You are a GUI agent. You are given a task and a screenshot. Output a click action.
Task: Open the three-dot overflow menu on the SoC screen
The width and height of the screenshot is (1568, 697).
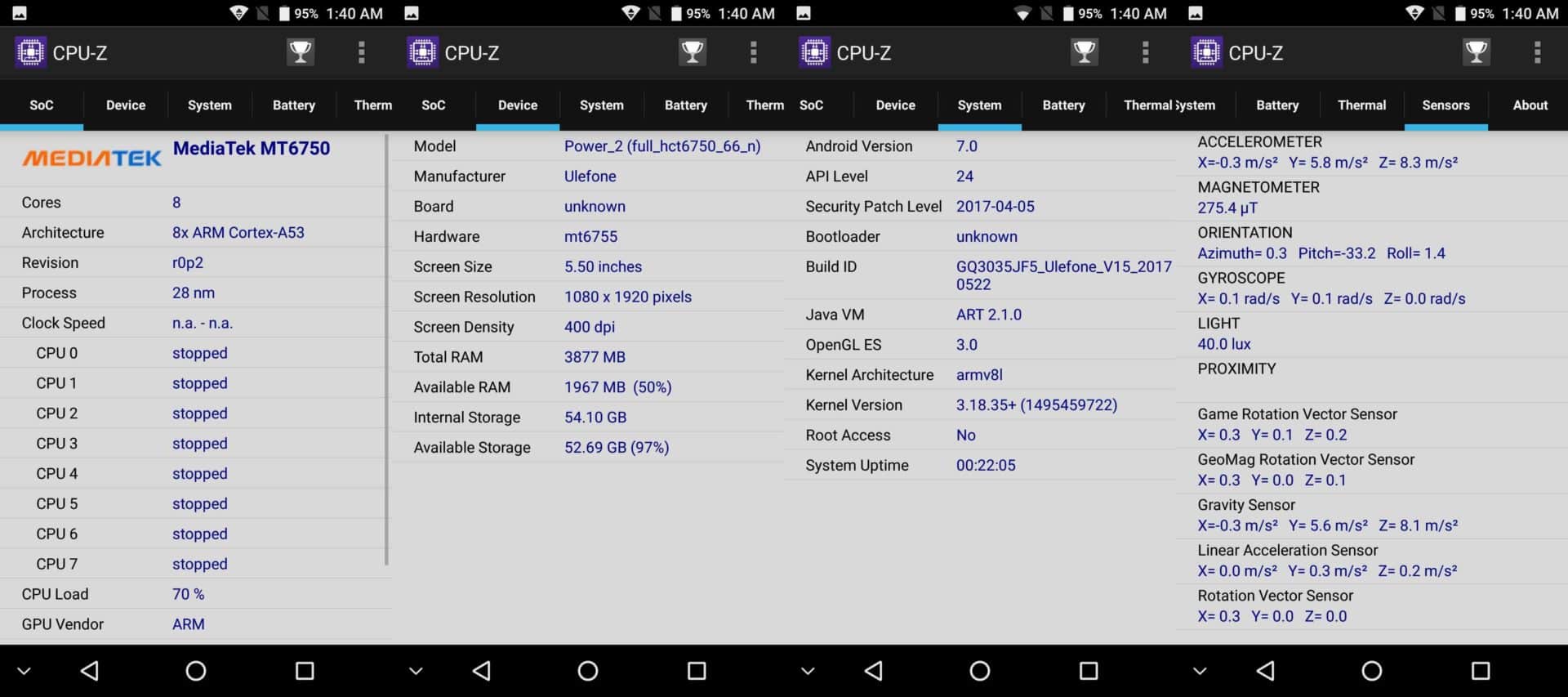(x=362, y=52)
